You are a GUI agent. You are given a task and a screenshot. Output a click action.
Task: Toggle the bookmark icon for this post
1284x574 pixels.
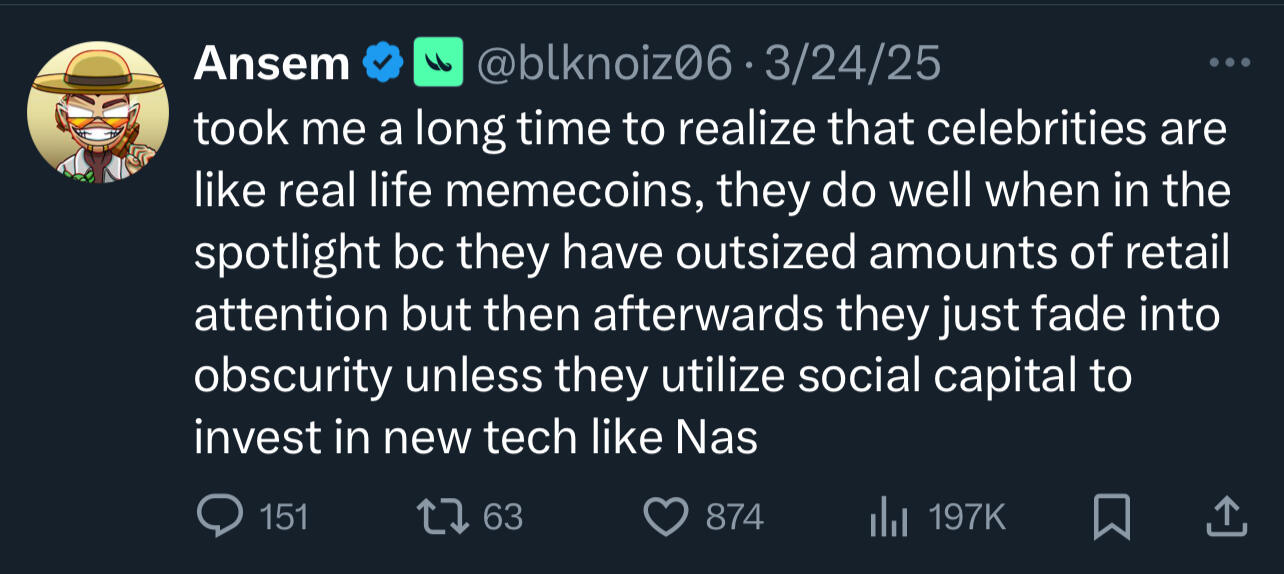pyautogui.click(x=1110, y=516)
